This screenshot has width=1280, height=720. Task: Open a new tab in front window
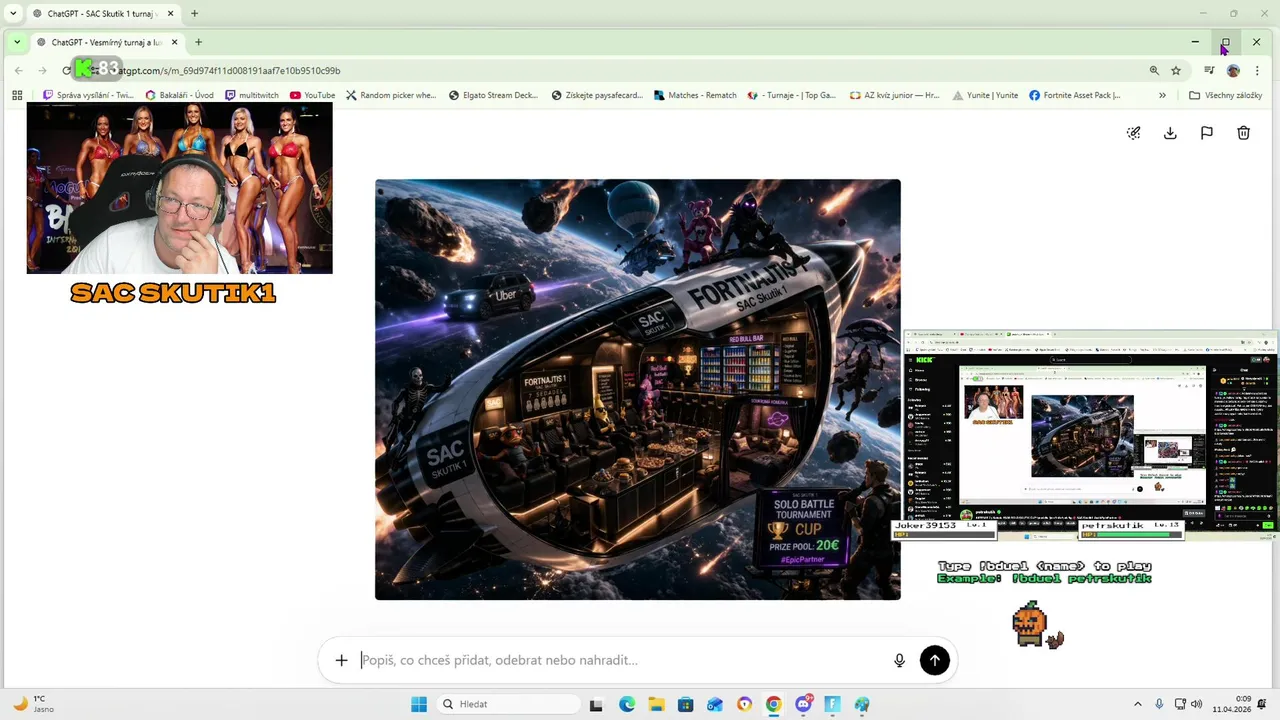pyautogui.click(x=198, y=42)
